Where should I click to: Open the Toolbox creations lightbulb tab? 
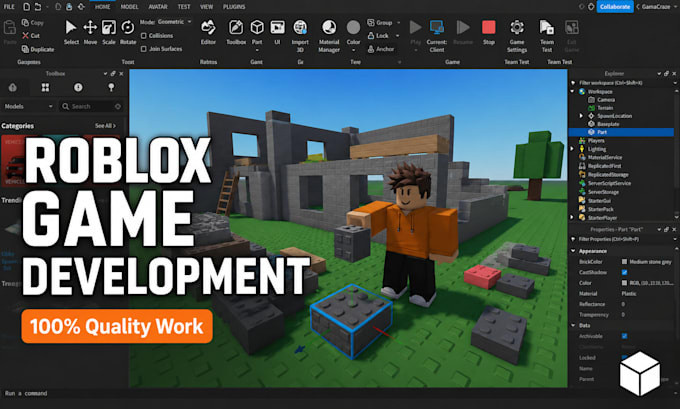[x=111, y=88]
